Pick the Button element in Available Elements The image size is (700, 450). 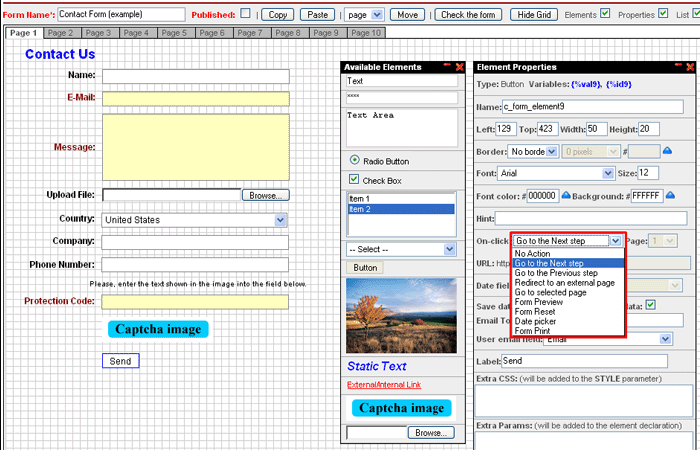click(365, 267)
